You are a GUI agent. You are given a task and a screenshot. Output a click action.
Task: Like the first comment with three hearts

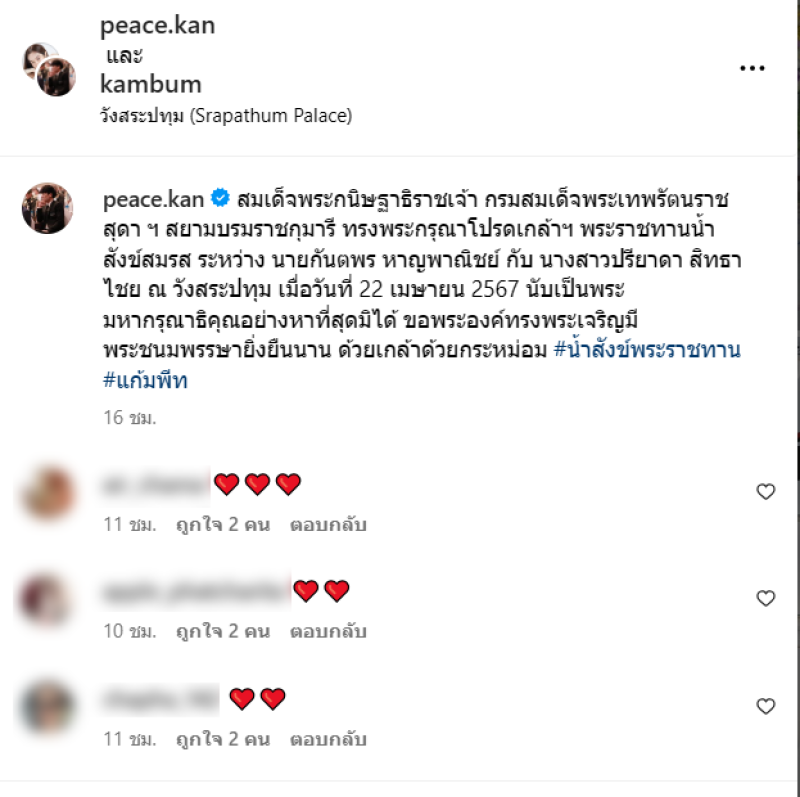point(765,491)
